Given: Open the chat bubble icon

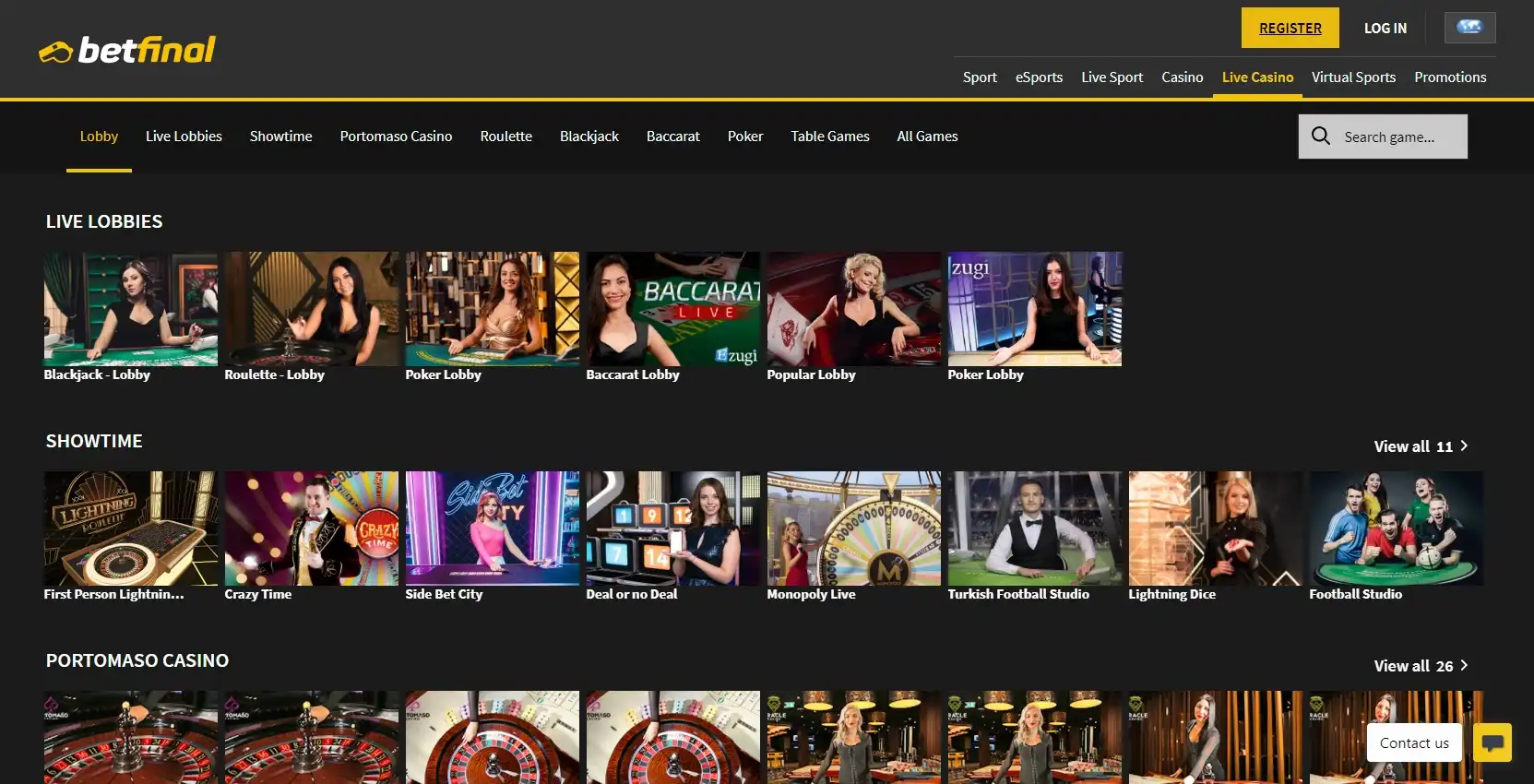Looking at the screenshot, I should 1492,742.
